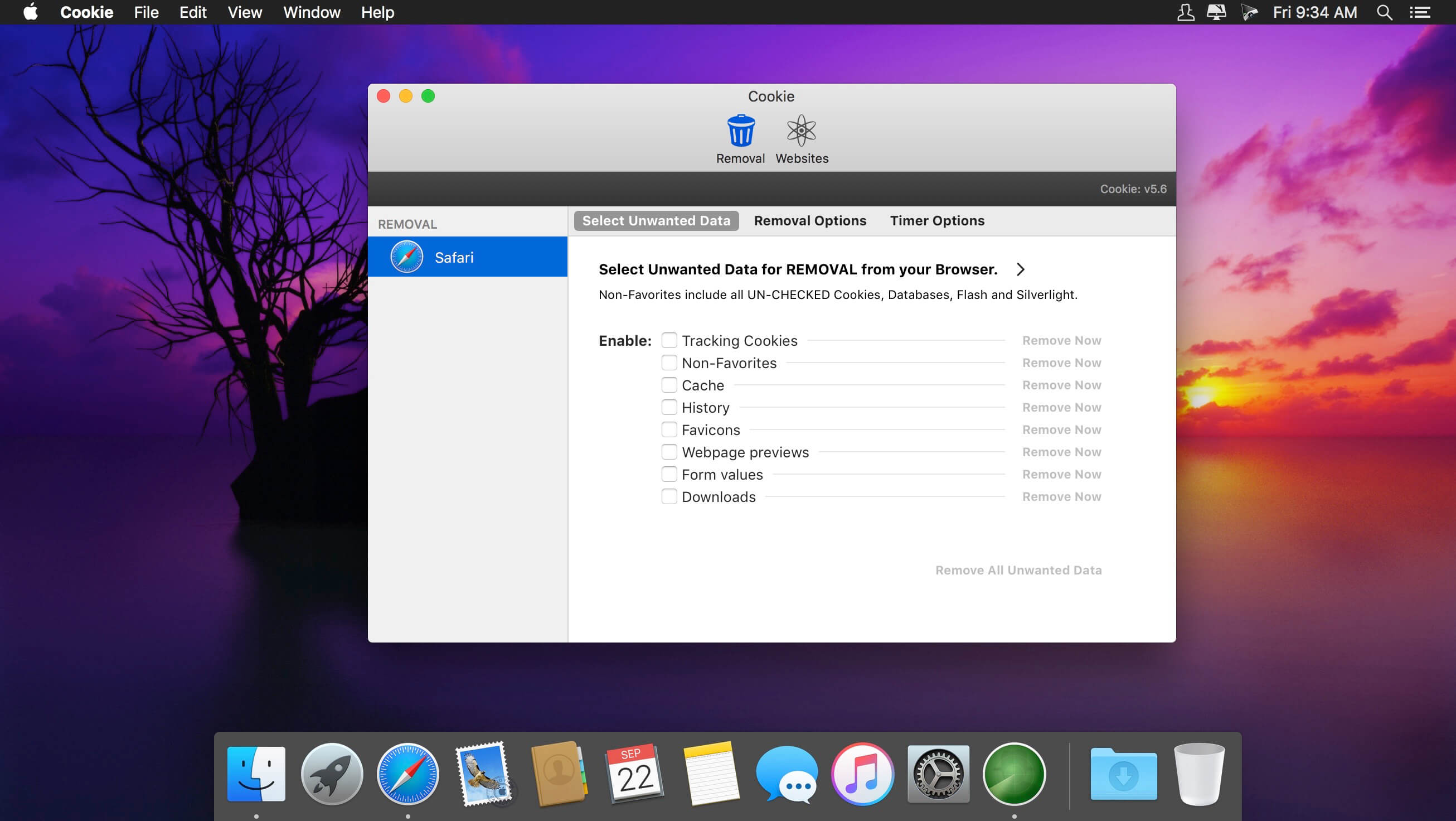Open Contacts from the Dock

click(x=559, y=774)
